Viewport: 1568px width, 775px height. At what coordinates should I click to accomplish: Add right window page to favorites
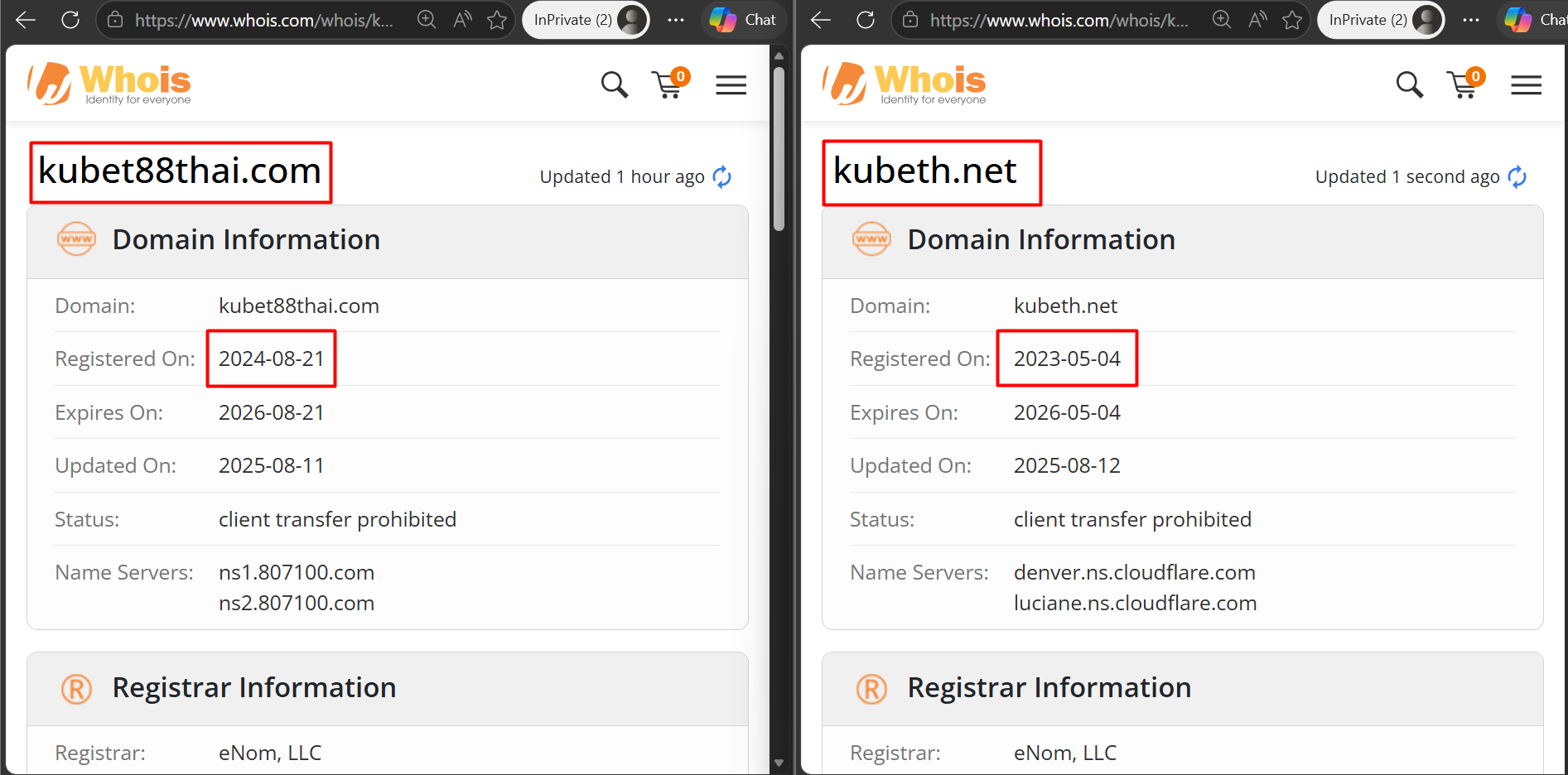pos(1292,20)
